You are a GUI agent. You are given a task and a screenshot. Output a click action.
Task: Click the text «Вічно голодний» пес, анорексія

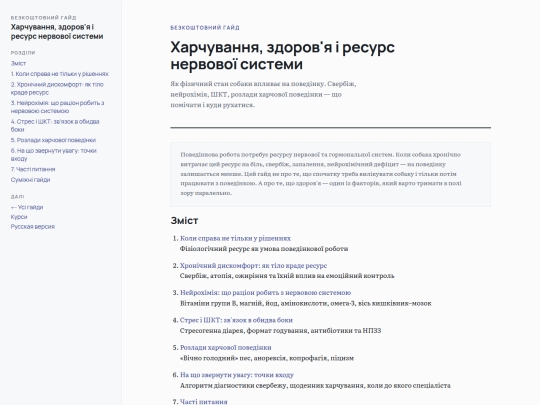pos(267,358)
